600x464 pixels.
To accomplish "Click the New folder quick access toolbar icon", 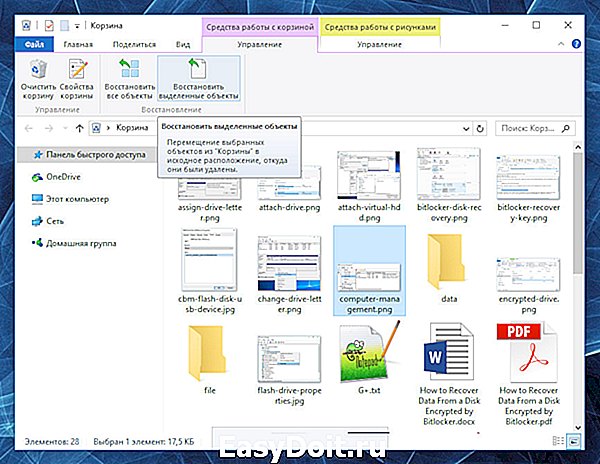I will (65, 26).
